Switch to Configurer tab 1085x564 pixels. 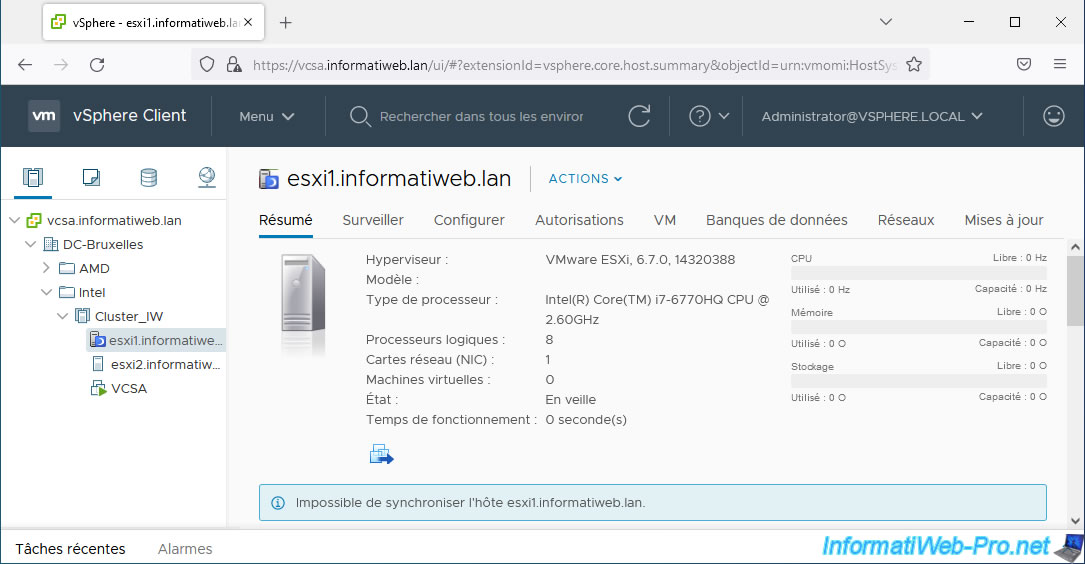point(469,220)
